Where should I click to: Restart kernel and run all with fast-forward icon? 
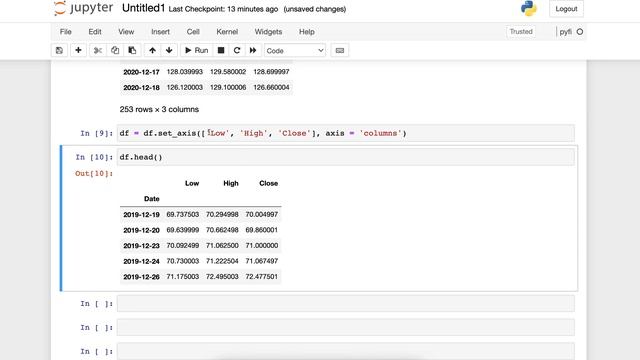pos(253,51)
